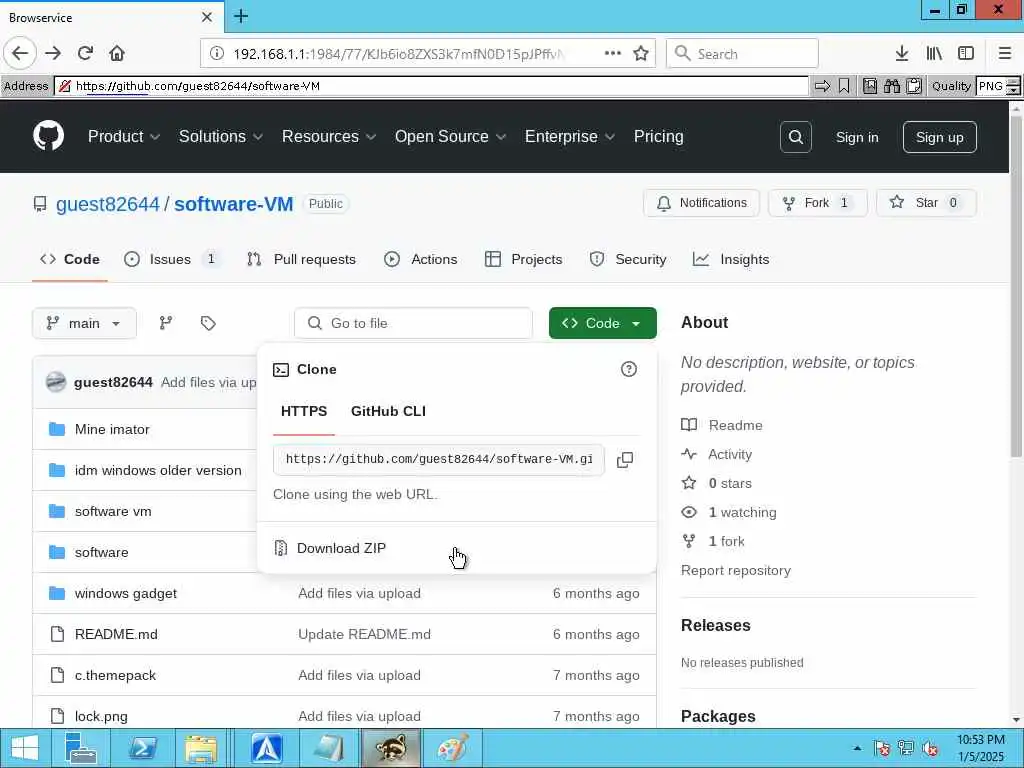The image size is (1024, 768).
Task: Select the HTTPS clone tab
Action: click(x=304, y=411)
